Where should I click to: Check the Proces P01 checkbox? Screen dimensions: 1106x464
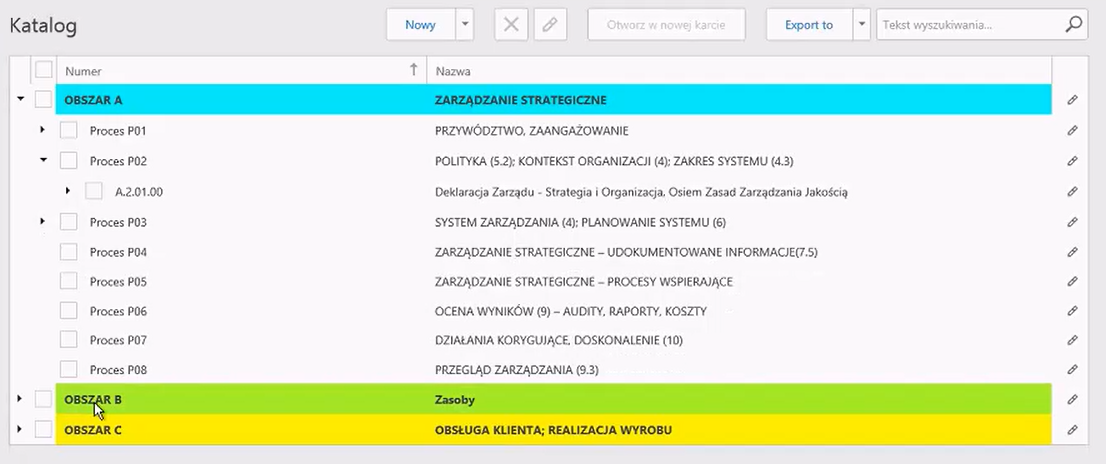coord(68,130)
